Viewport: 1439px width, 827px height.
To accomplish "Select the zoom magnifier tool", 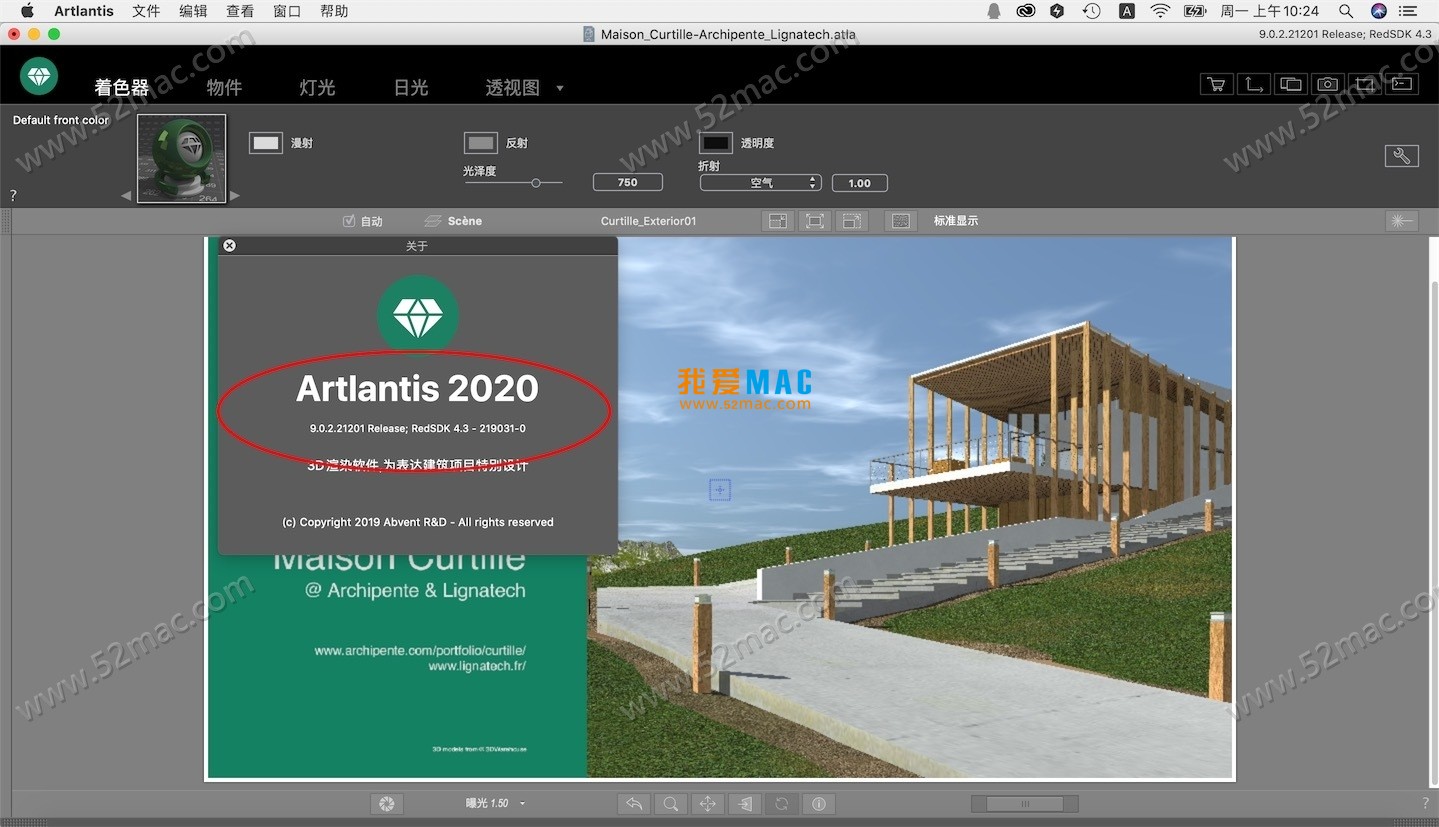I will 671,803.
